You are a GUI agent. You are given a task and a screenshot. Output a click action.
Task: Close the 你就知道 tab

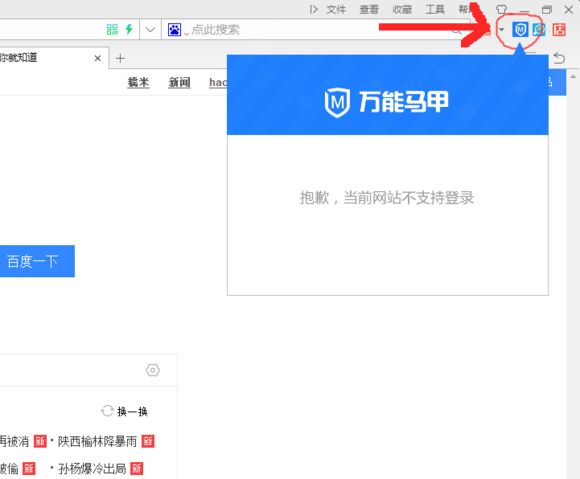tap(98, 58)
